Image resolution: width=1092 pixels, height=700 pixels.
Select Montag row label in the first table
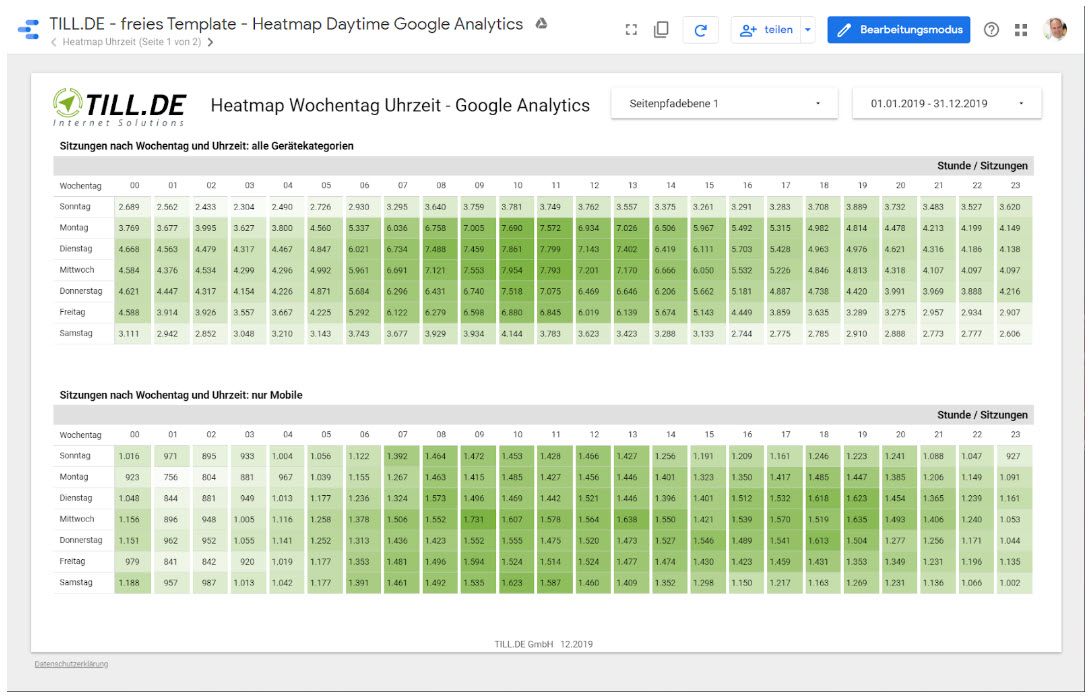[74, 228]
